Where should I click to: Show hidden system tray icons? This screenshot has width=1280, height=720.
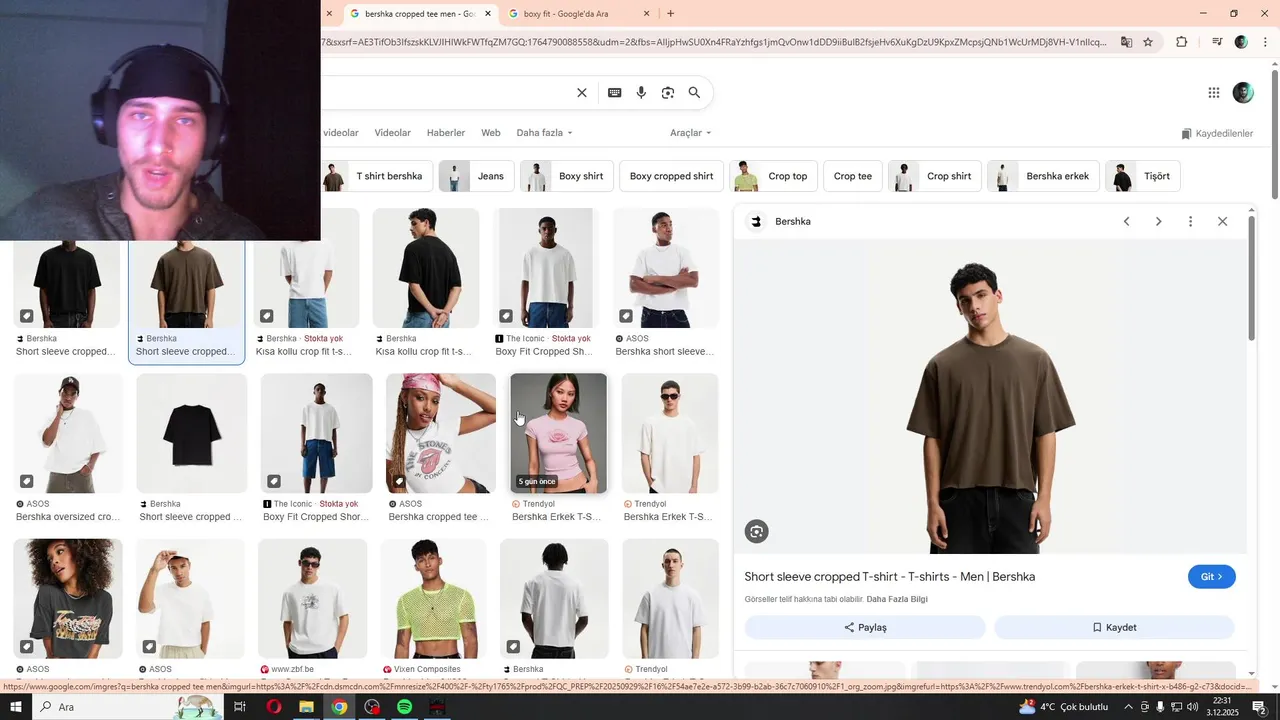(x=1128, y=707)
